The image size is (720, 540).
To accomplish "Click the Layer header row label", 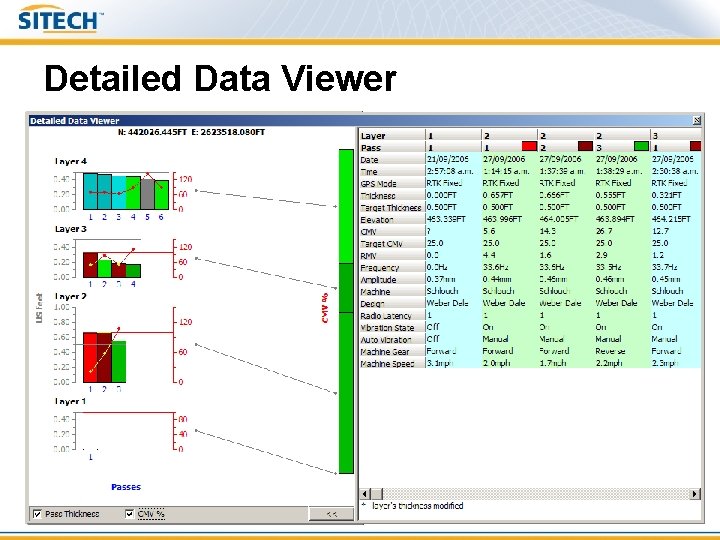I will [392, 136].
